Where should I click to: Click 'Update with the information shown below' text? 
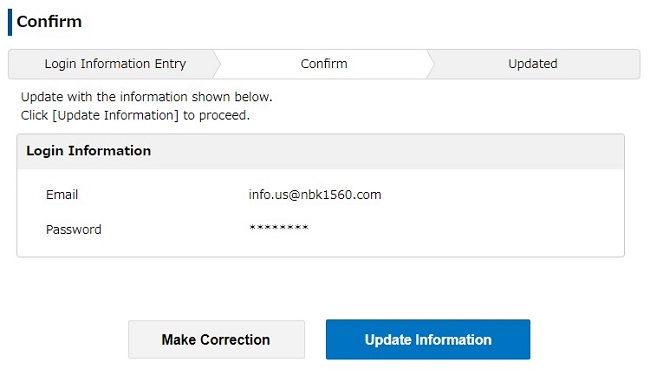(x=146, y=97)
